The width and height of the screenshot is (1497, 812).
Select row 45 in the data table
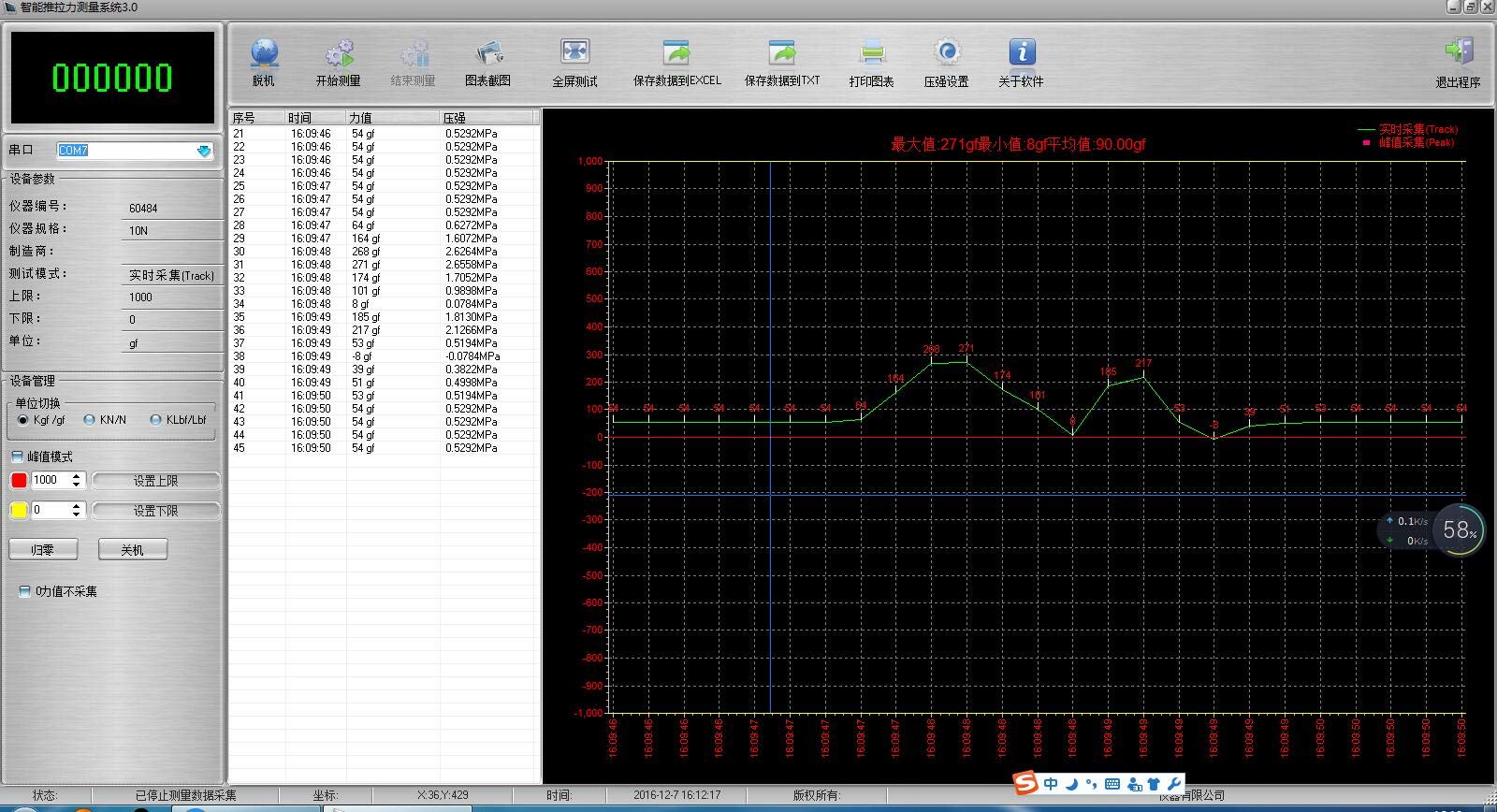[x=384, y=448]
